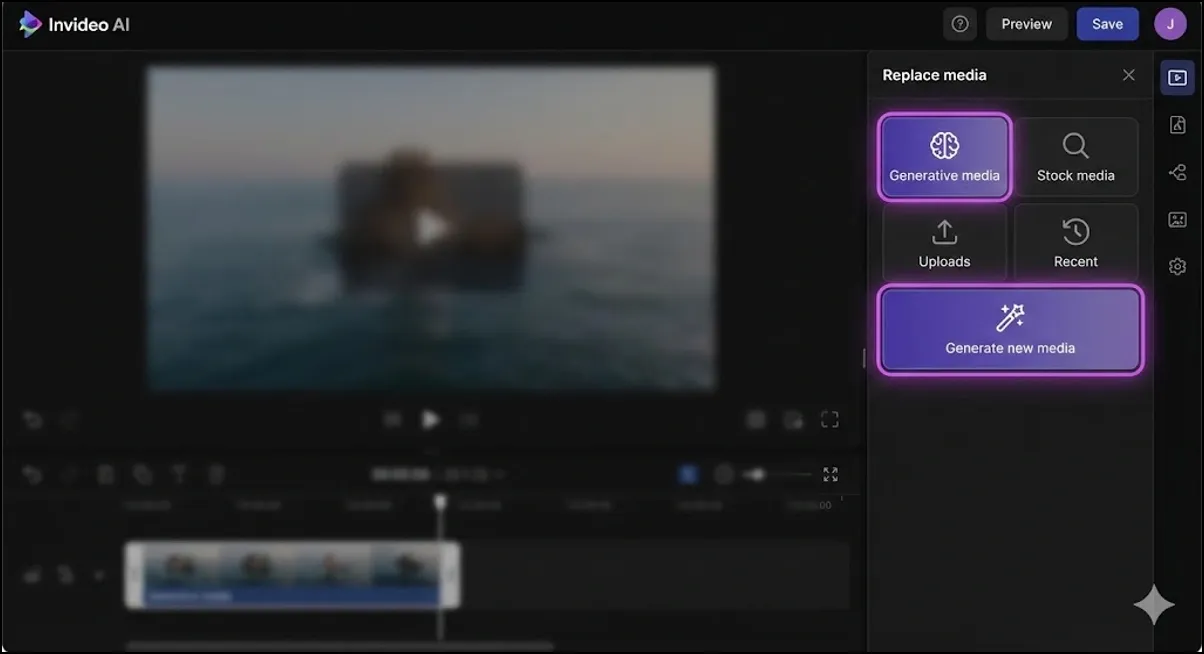Click the Generate new media button
The width and height of the screenshot is (1204, 654).
coord(1009,330)
